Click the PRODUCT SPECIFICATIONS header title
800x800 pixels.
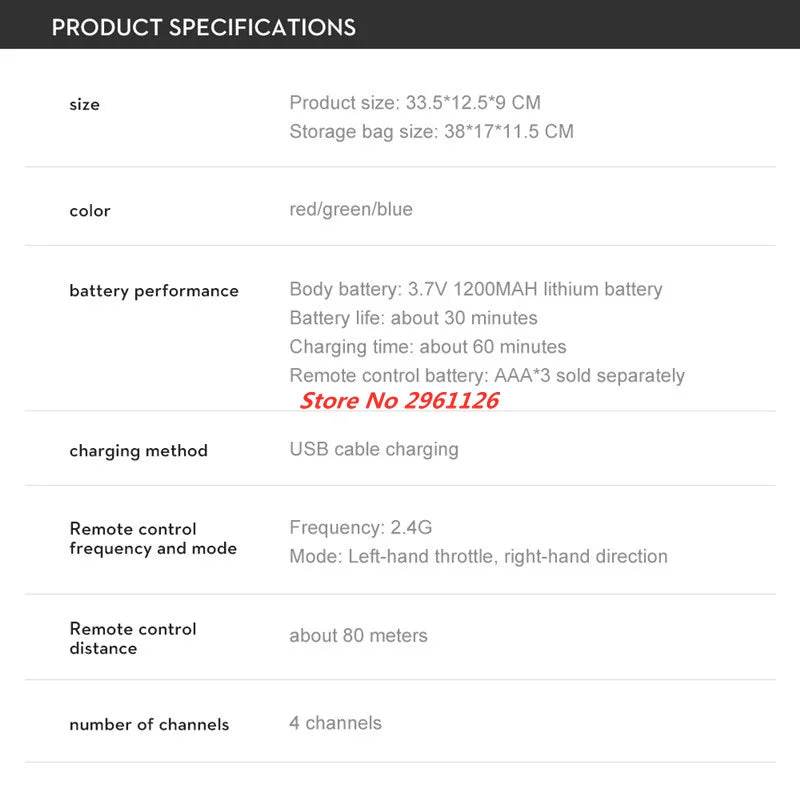pos(203,27)
